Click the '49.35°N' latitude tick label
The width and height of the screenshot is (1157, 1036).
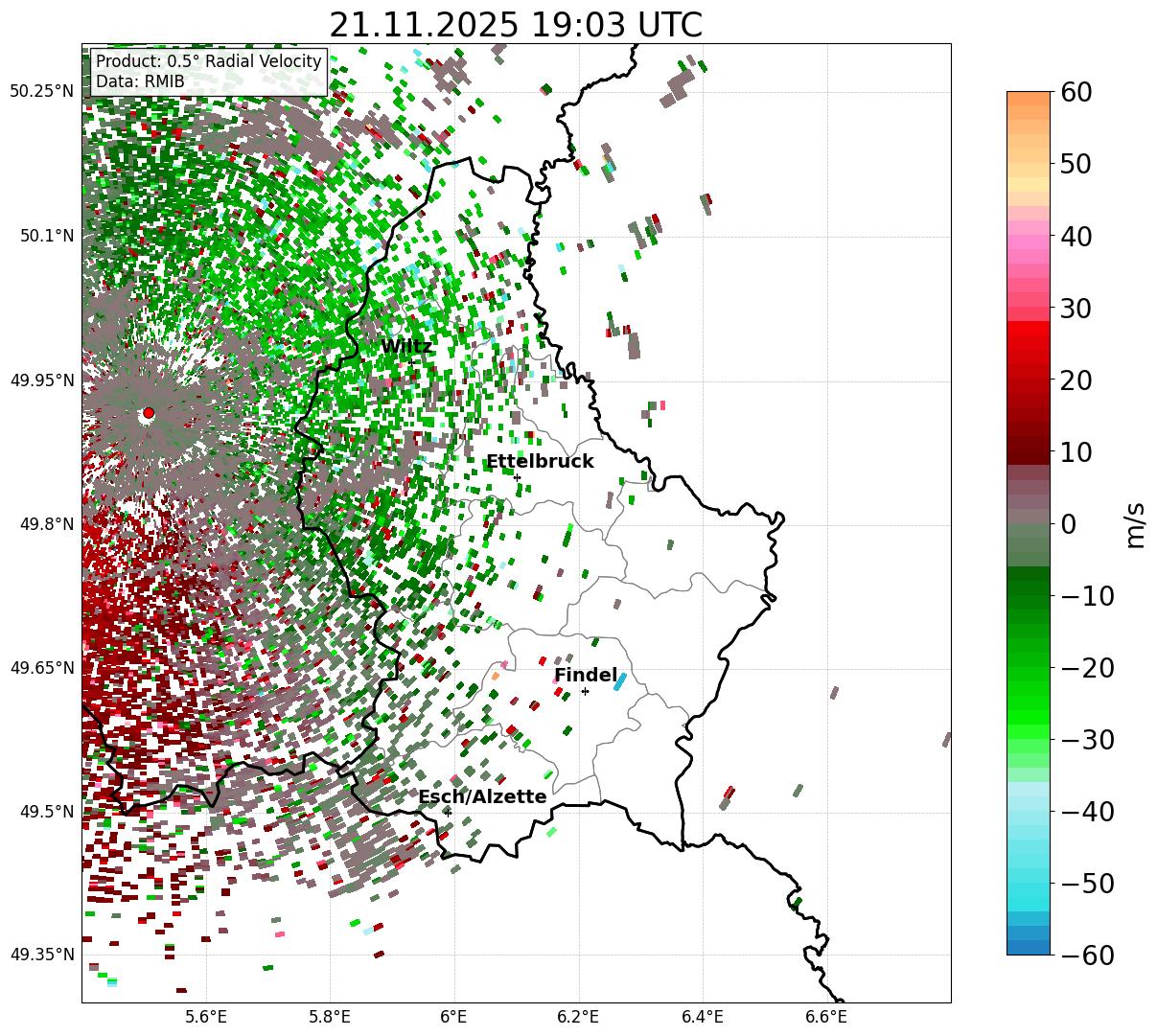click(x=41, y=955)
